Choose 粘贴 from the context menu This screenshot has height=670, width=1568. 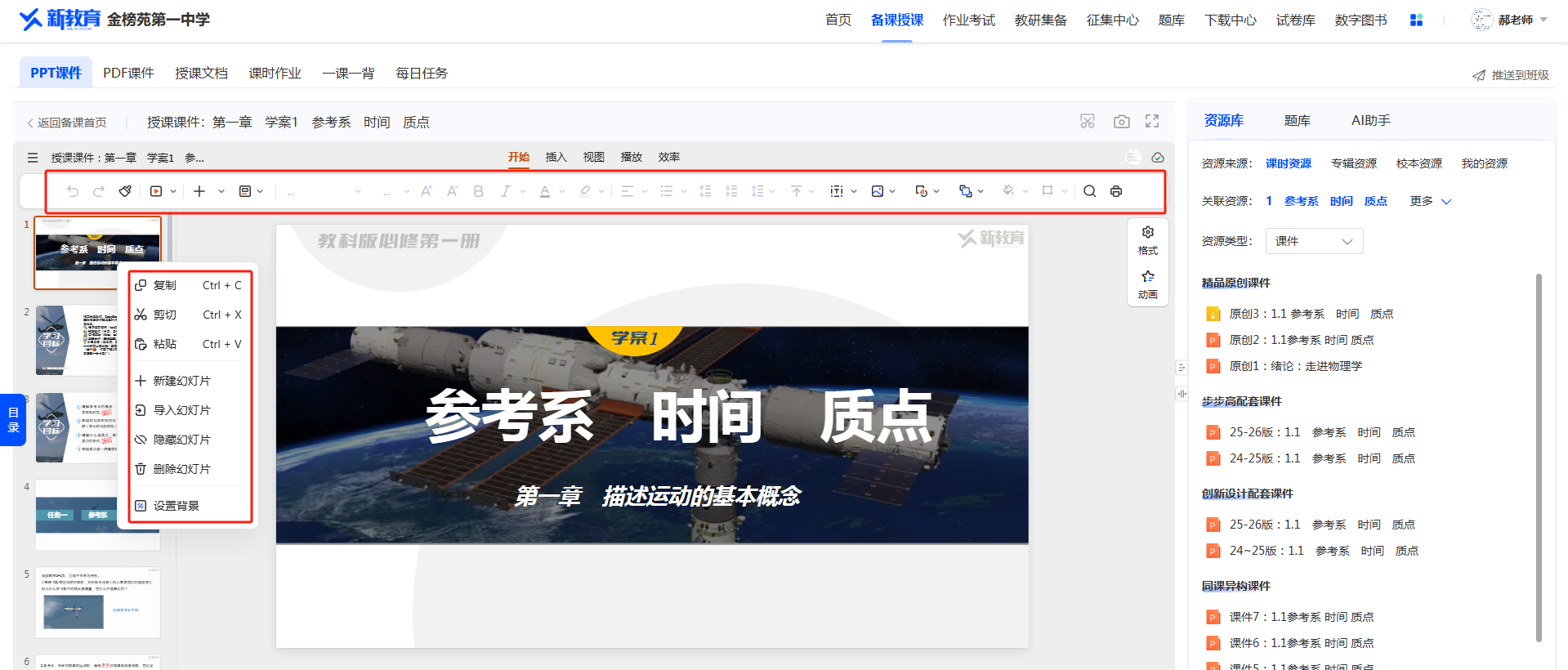click(190, 344)
